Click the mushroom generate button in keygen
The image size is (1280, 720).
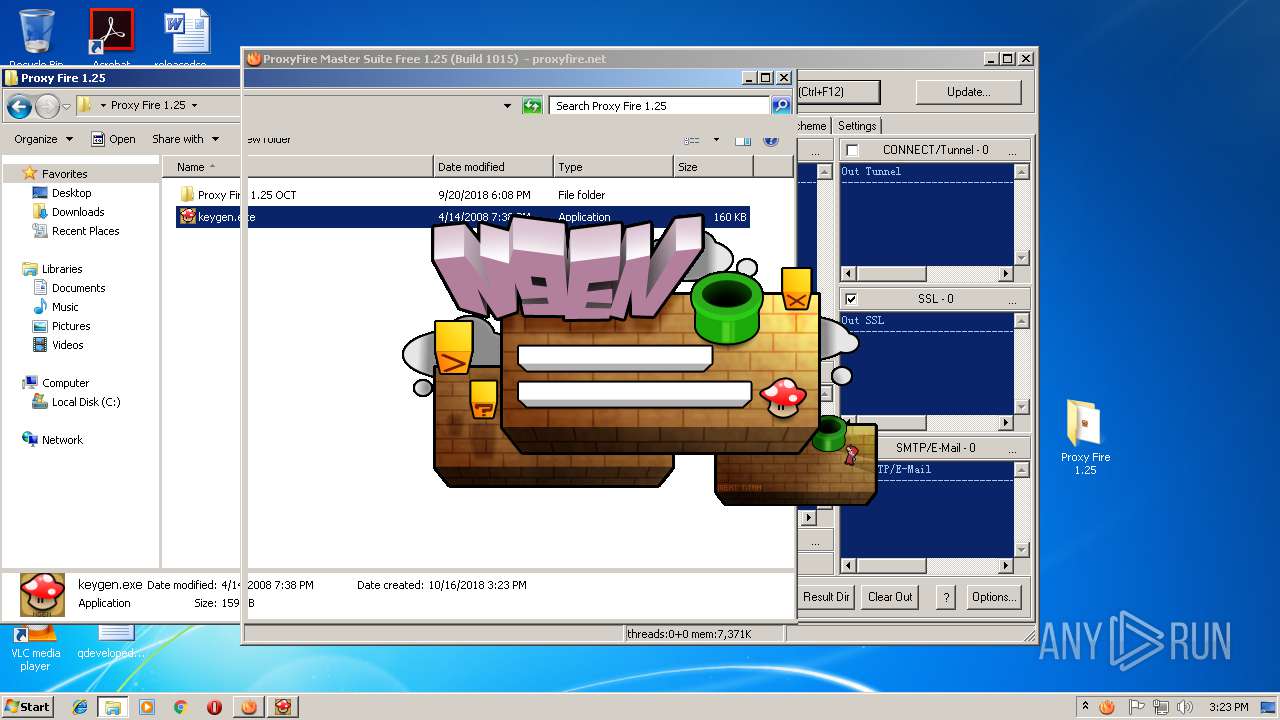tap(783, 396)
